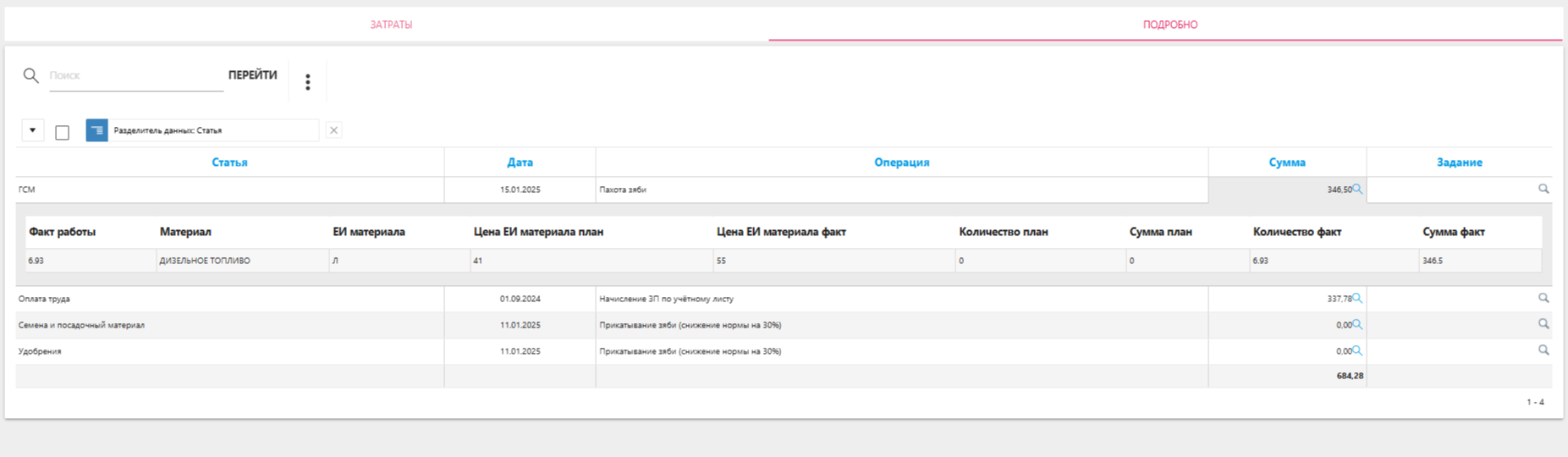Open Задание lookup in the ГСМ row
Viewport: 1568px width, 457px height.
pyautogui.click(x=1543, y=190)
